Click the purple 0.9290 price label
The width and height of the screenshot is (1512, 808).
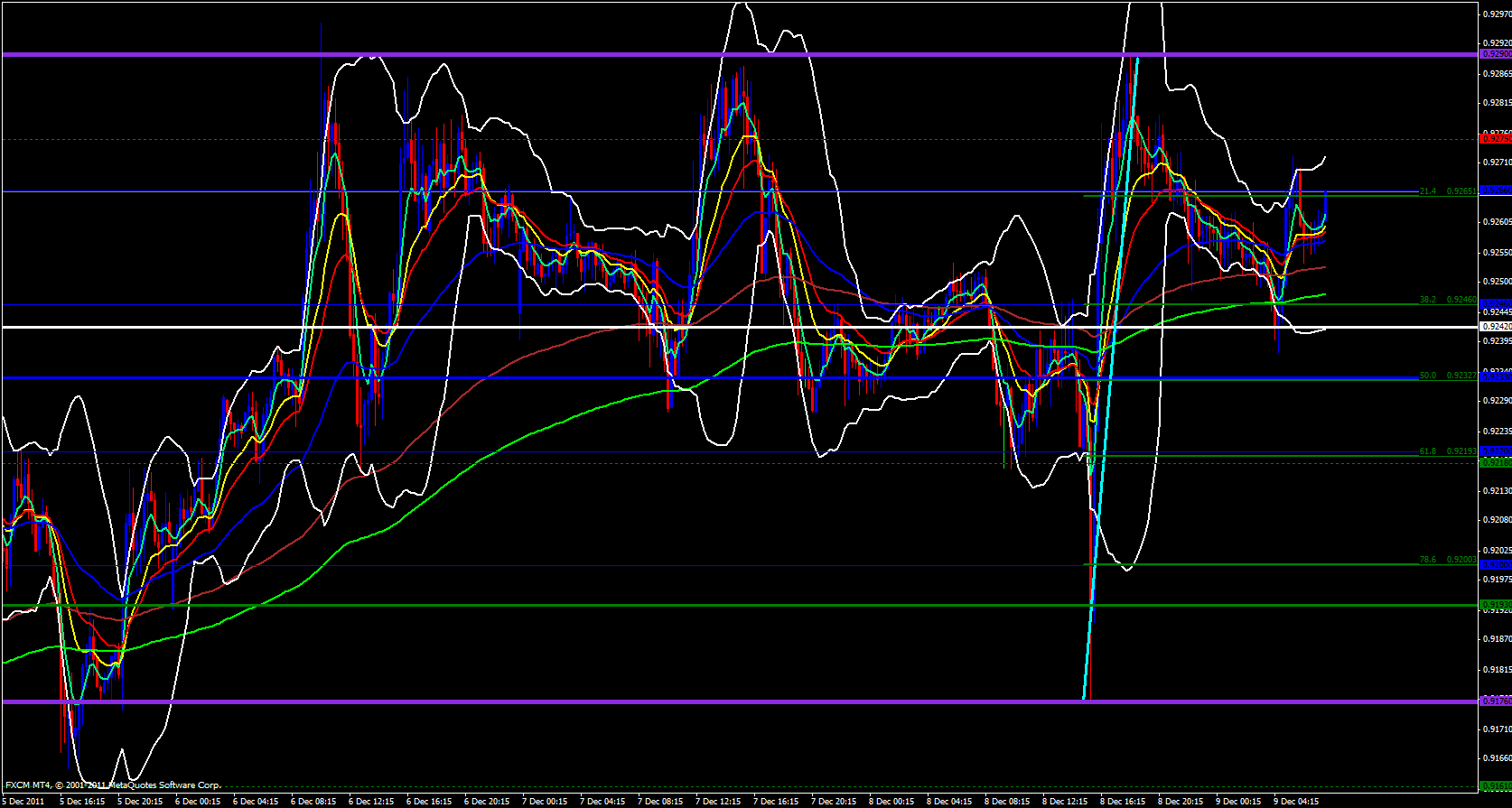click(1496, 54)
